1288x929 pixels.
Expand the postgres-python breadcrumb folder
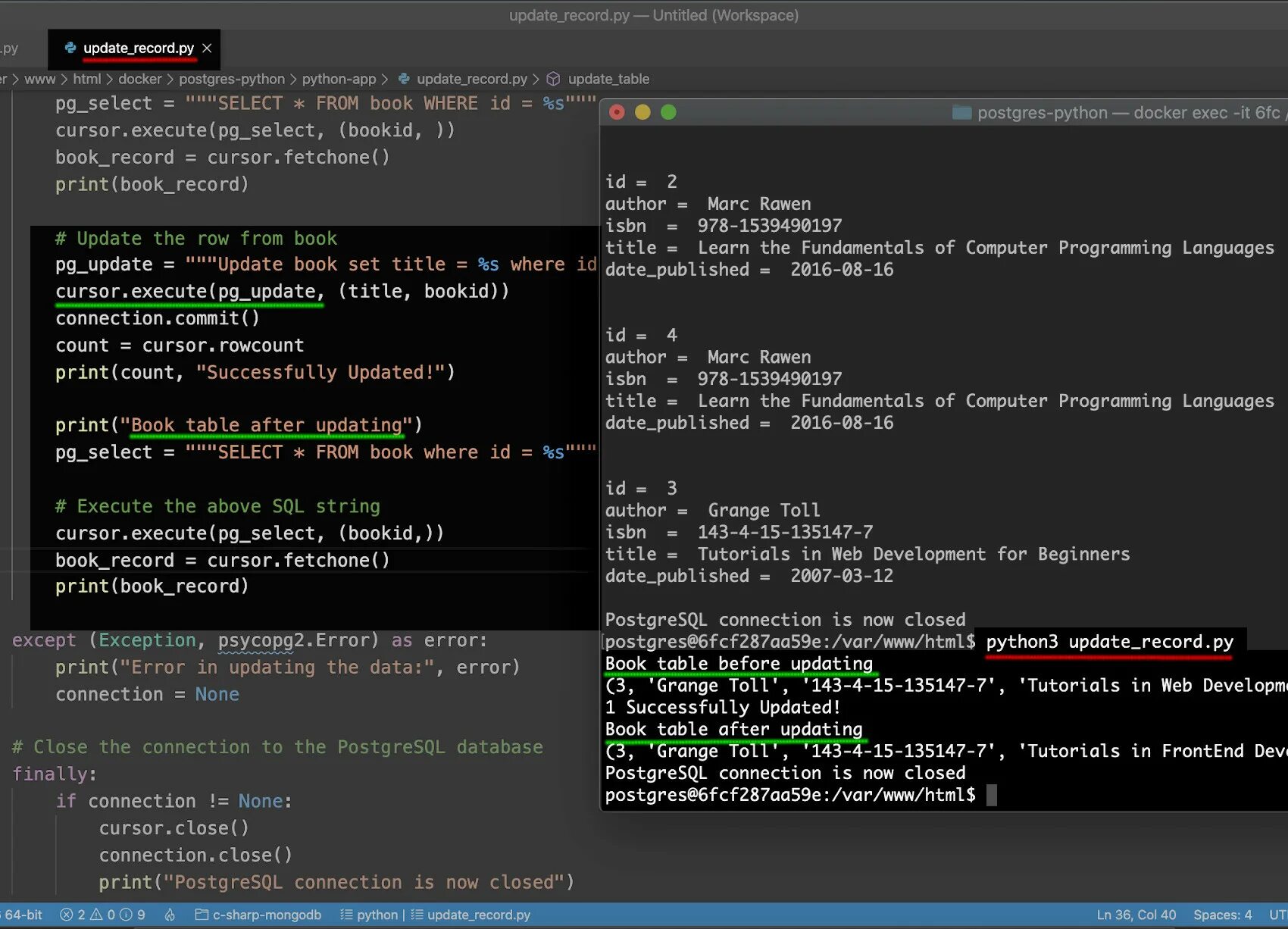pos(232,79)
